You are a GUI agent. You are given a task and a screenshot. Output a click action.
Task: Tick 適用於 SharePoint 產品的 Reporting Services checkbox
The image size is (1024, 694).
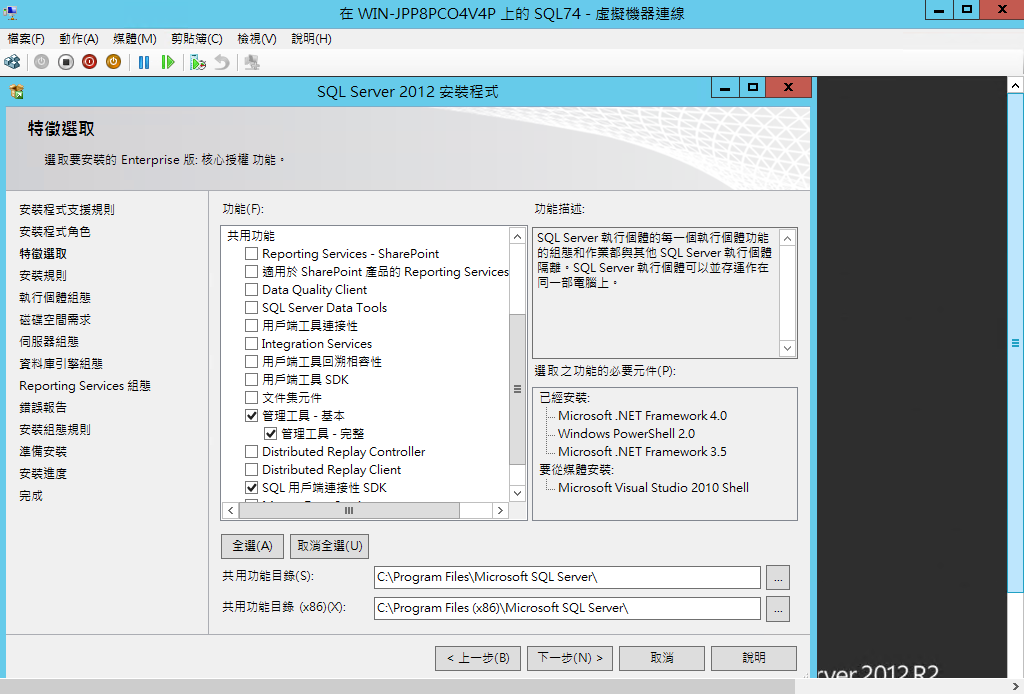[x=251, y=272]
